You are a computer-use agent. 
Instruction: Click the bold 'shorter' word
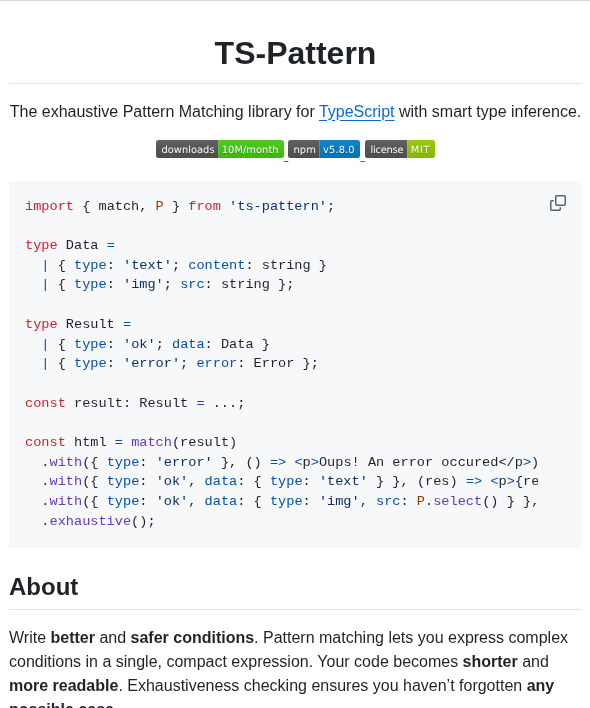coord(490,661)
